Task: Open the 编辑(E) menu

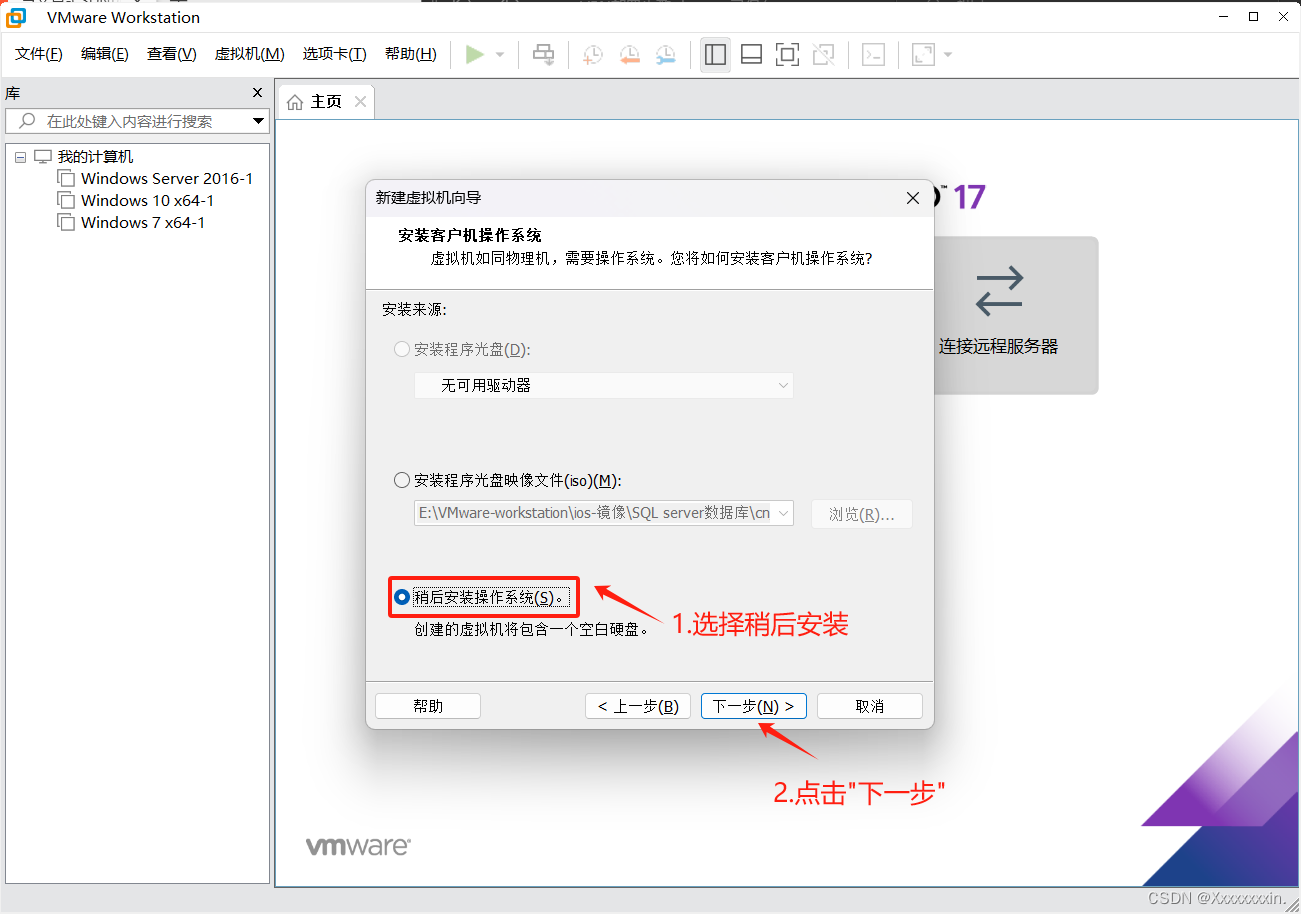Action: pos(105,54)
